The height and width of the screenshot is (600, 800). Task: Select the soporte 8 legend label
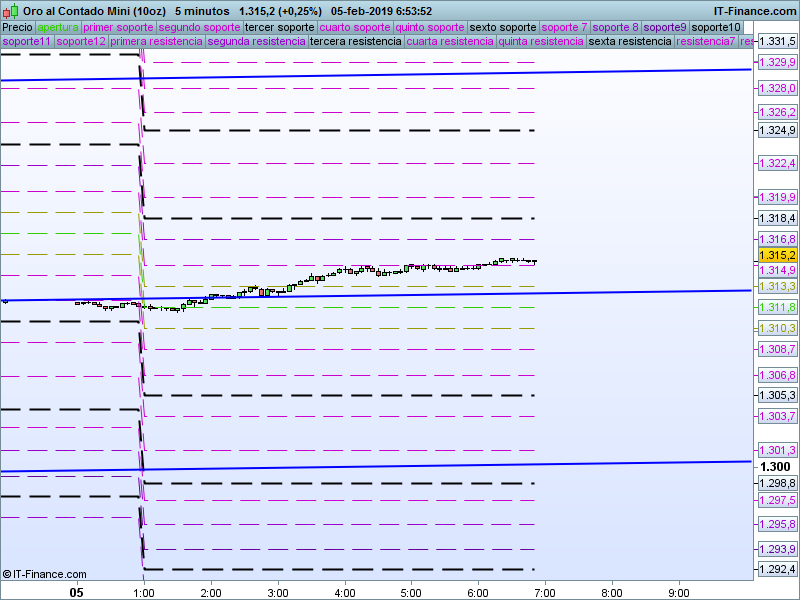pyautogui.click(x=615, y=27)
